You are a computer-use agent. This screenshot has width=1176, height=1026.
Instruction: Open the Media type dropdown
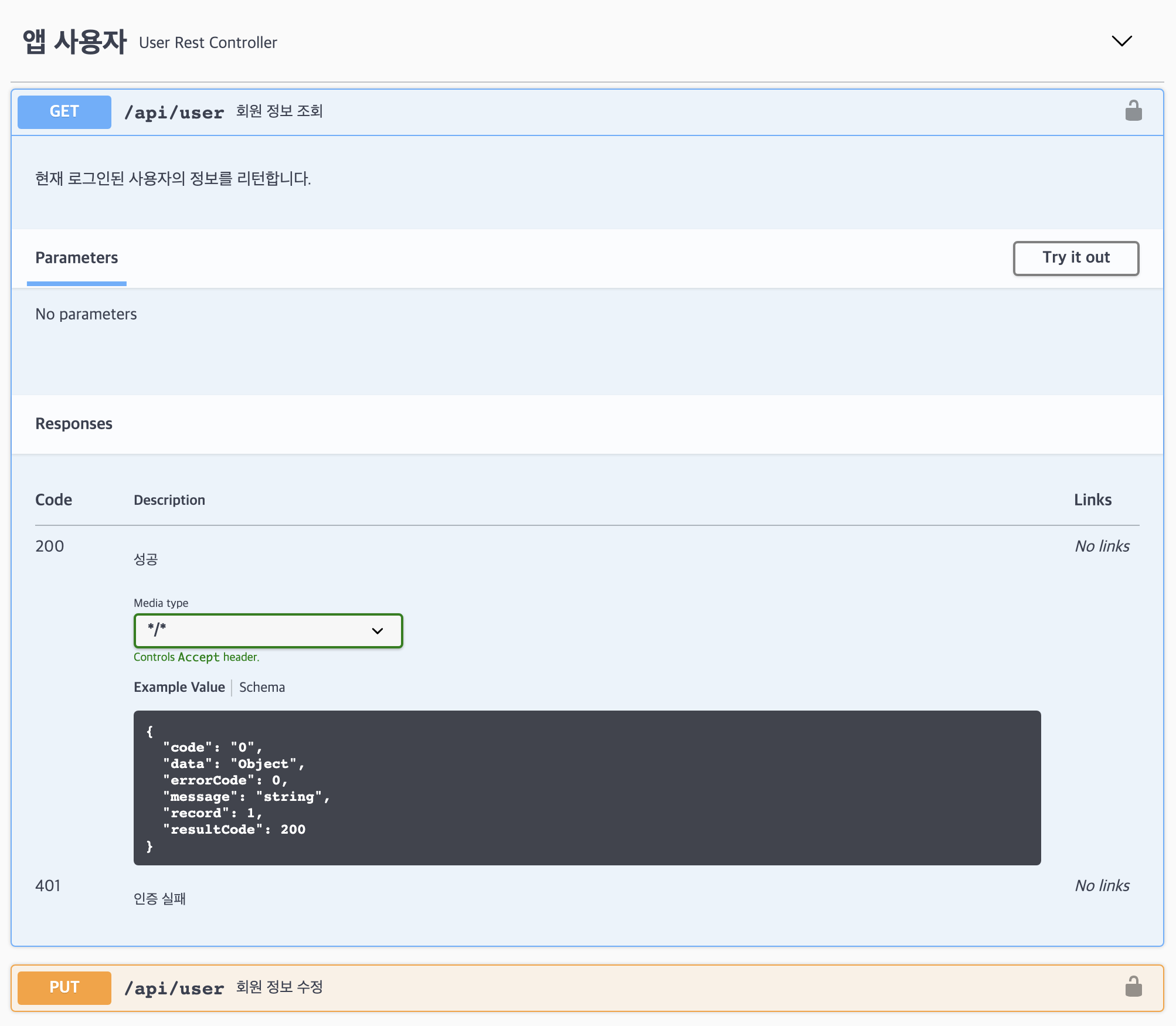click(x=268, y=631)
